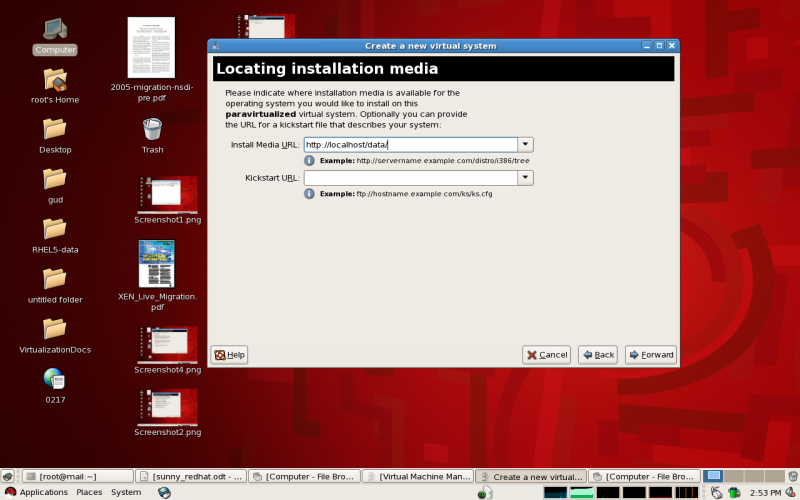Click the clock showing 2:53 PM

pos(765,492)
